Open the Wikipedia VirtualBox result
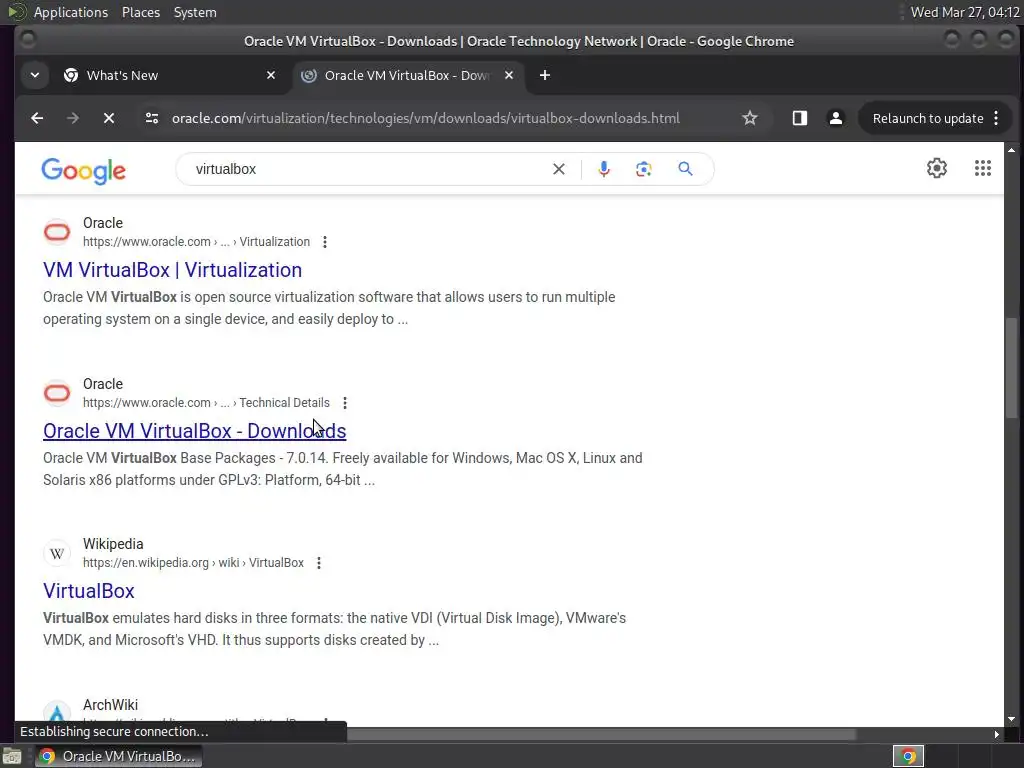This screenshot has width=1024, height=768. pos(89,591)
